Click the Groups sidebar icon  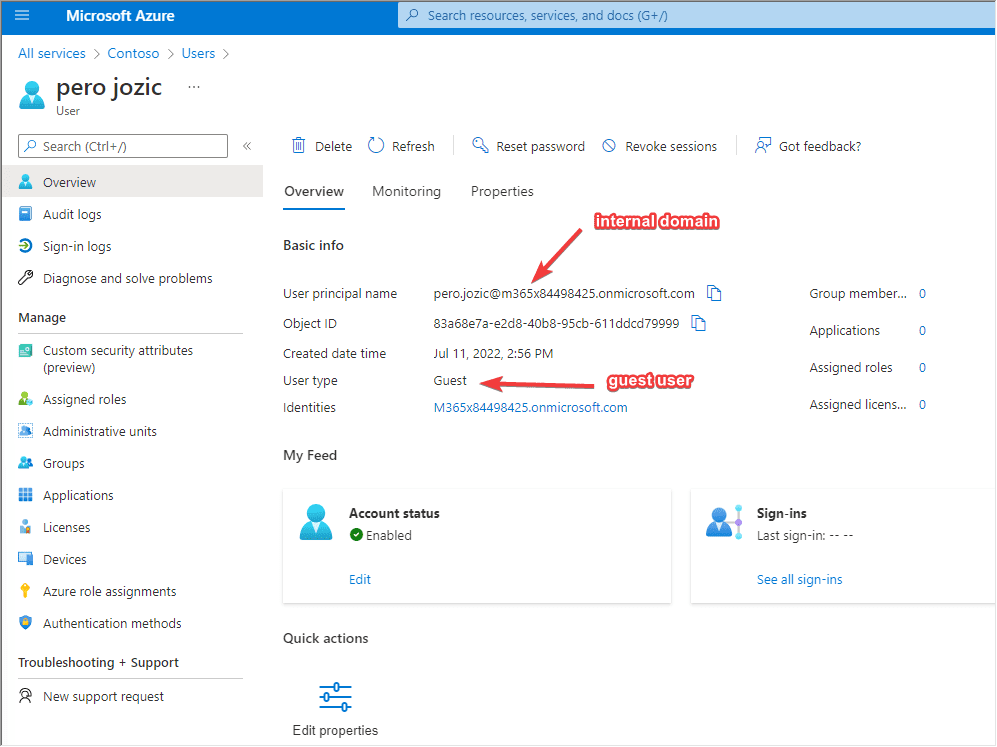coord(25,463)
